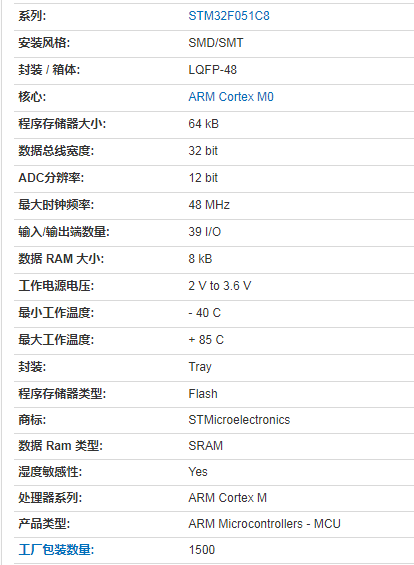Screen dimensions: 414x565
Task: Open the ARM Cortex M0 core link
Action: [231, 97]
